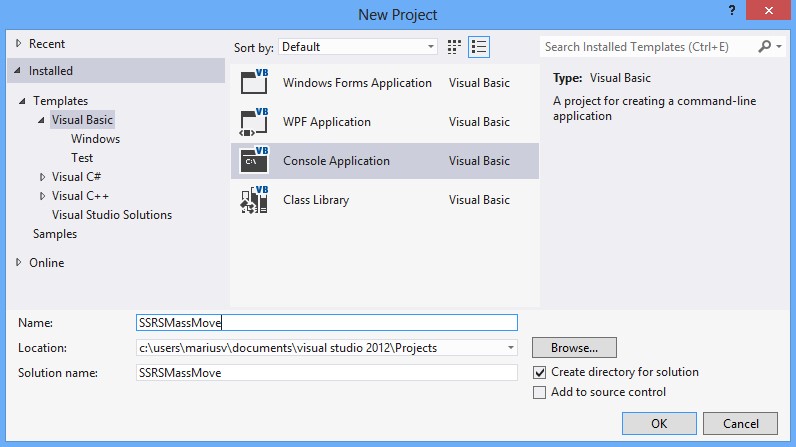
Task: Click the Browse... button
Action: [x=574, y=348]
